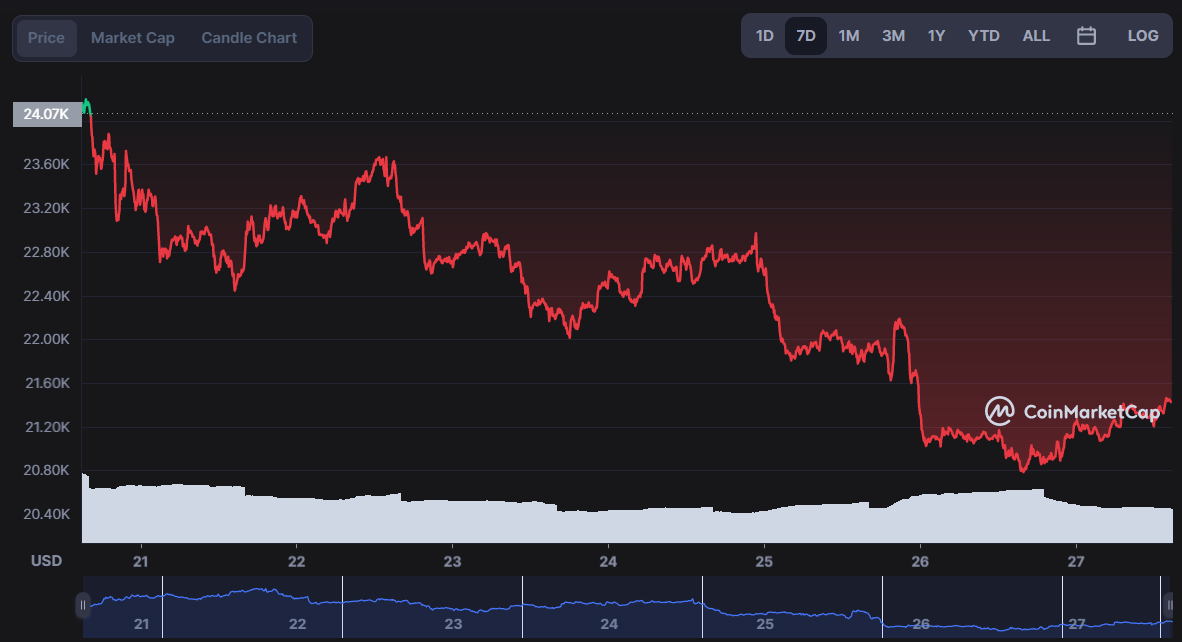
Task: Click the 23.60K axis value
Action: click(x=47, y=164)
